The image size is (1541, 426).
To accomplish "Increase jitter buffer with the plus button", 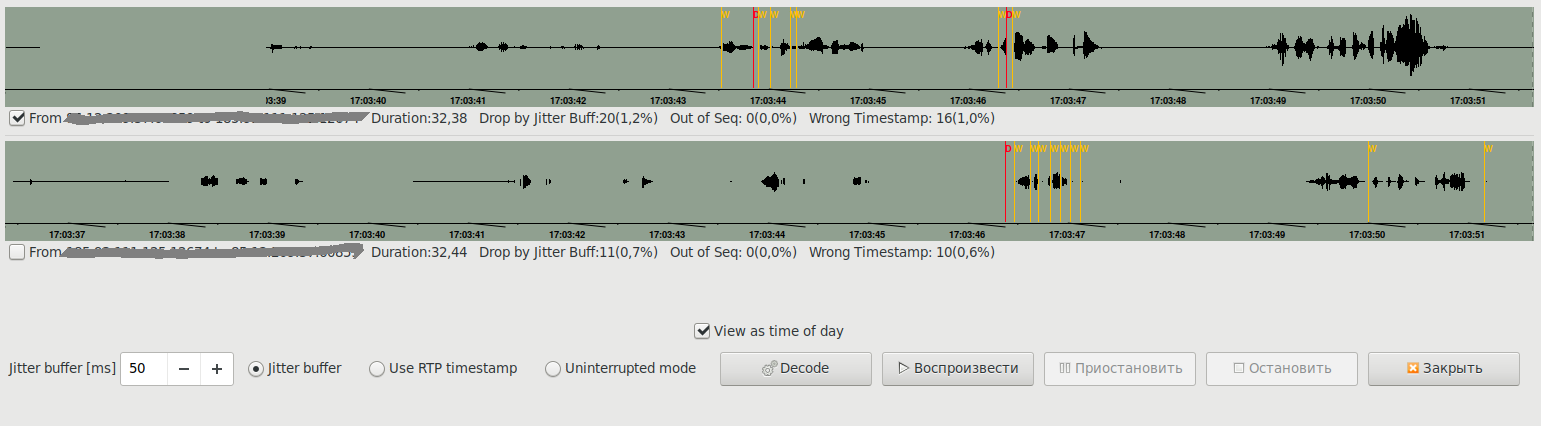I will (x=217, y=368).
